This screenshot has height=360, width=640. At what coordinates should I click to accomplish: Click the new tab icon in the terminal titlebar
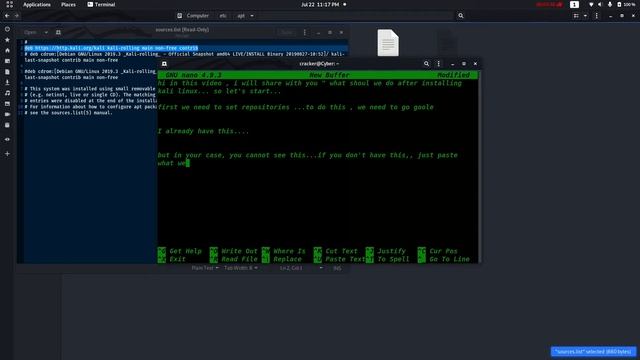pos(164,64)
